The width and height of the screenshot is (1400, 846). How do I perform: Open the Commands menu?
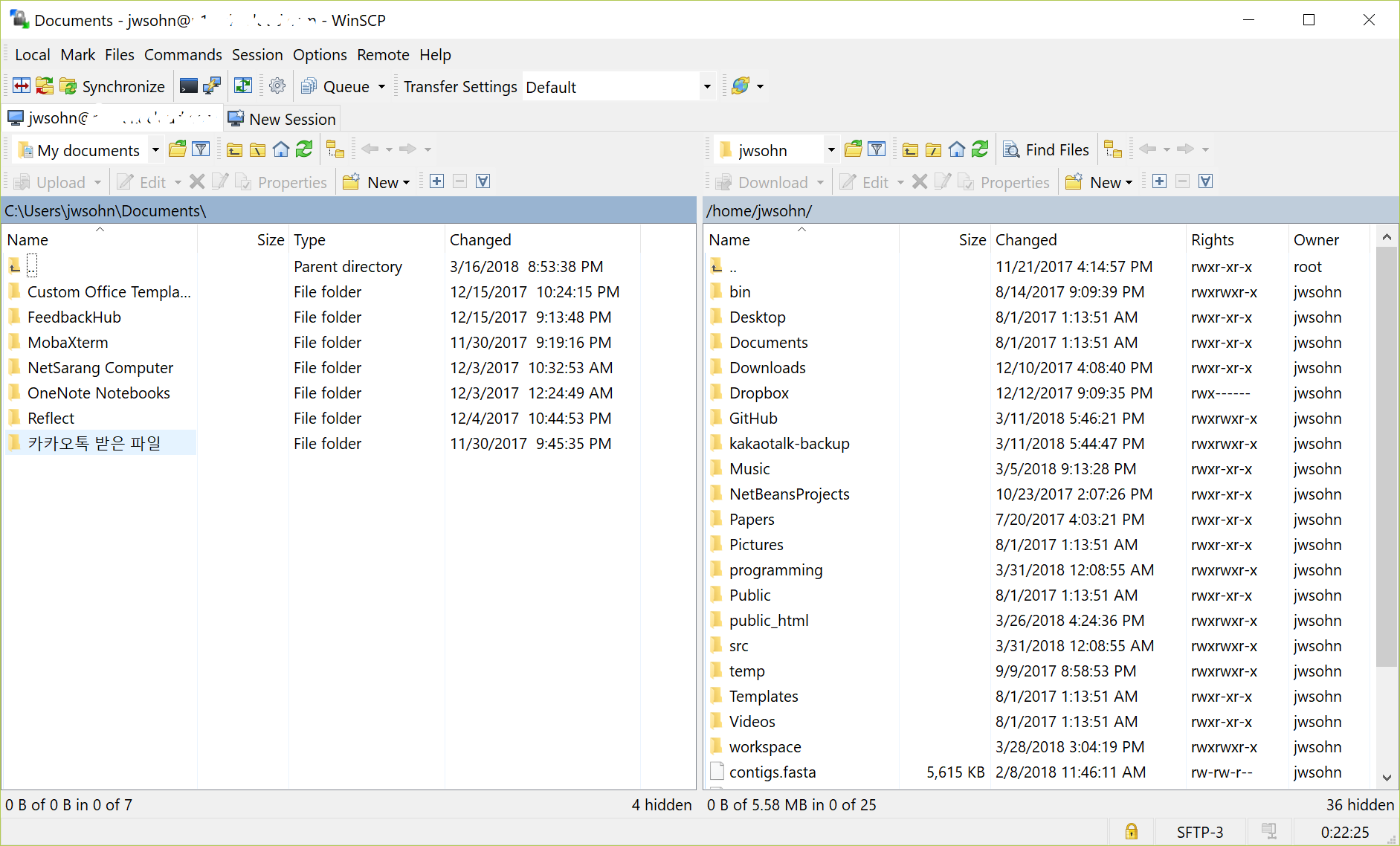click(183, 54)
